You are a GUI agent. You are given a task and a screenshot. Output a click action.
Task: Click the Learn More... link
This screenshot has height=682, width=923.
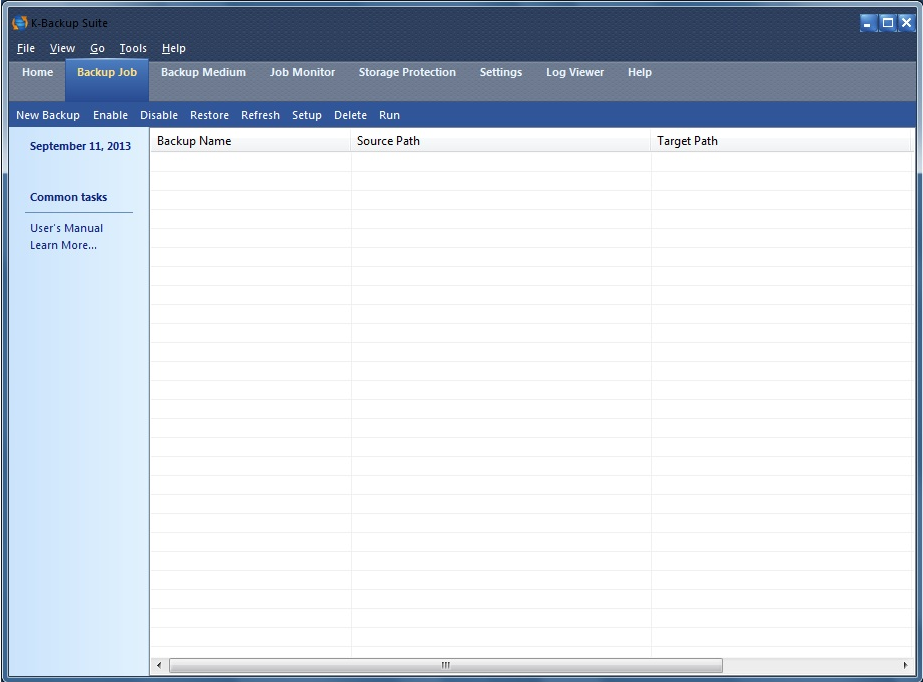(63, 245)
